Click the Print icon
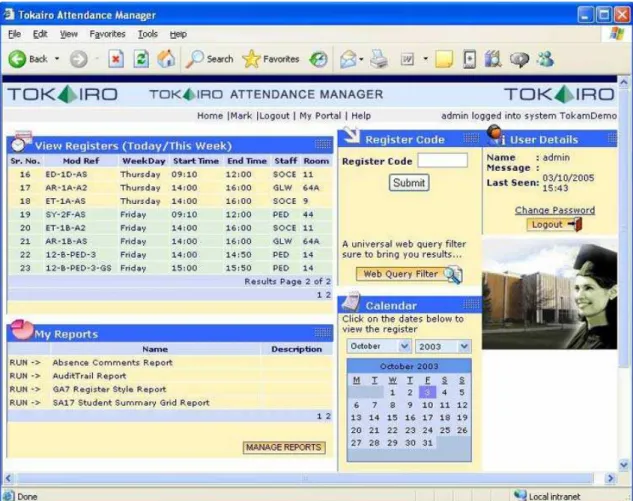The height and width of the screenshot is (501, 633). [x=379, y=59]
